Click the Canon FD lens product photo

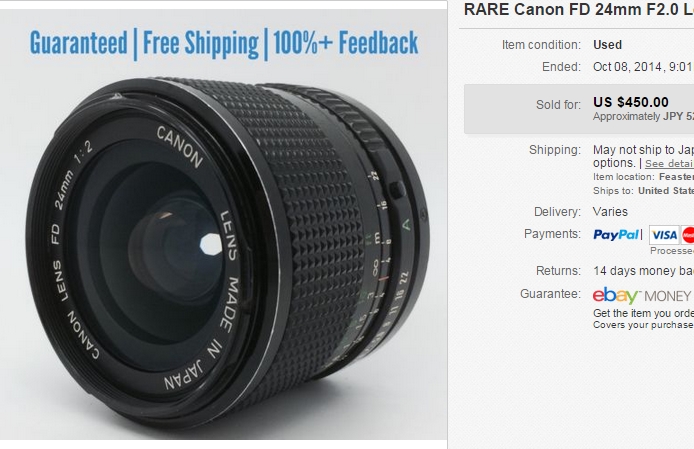click(x=223, y=225)
